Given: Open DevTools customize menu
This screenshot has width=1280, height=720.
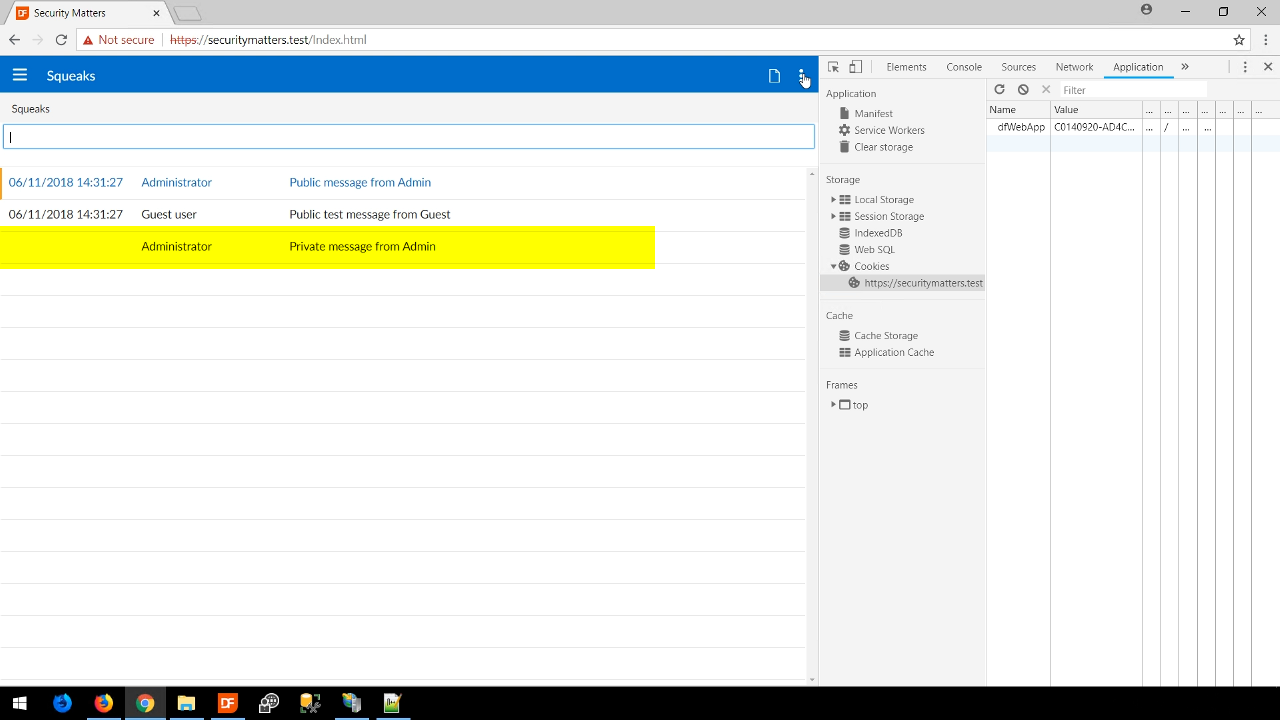Looking at the screenshot, I should (1245, 67).
